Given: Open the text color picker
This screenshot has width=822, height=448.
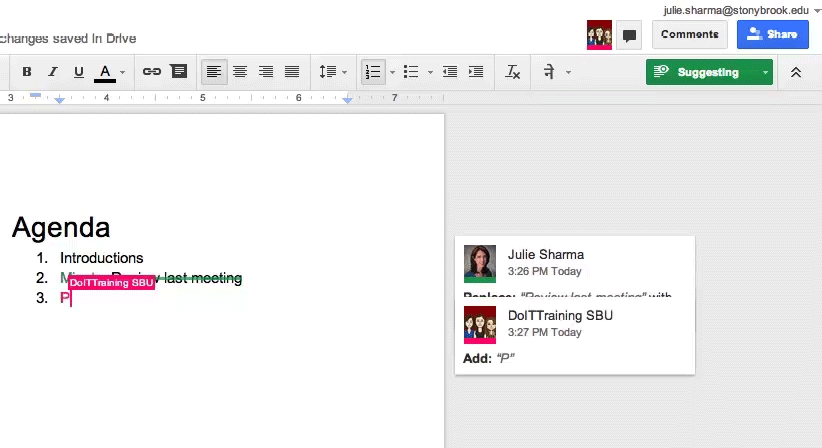Looking at the screenshot, I should (x=105, y=72).
